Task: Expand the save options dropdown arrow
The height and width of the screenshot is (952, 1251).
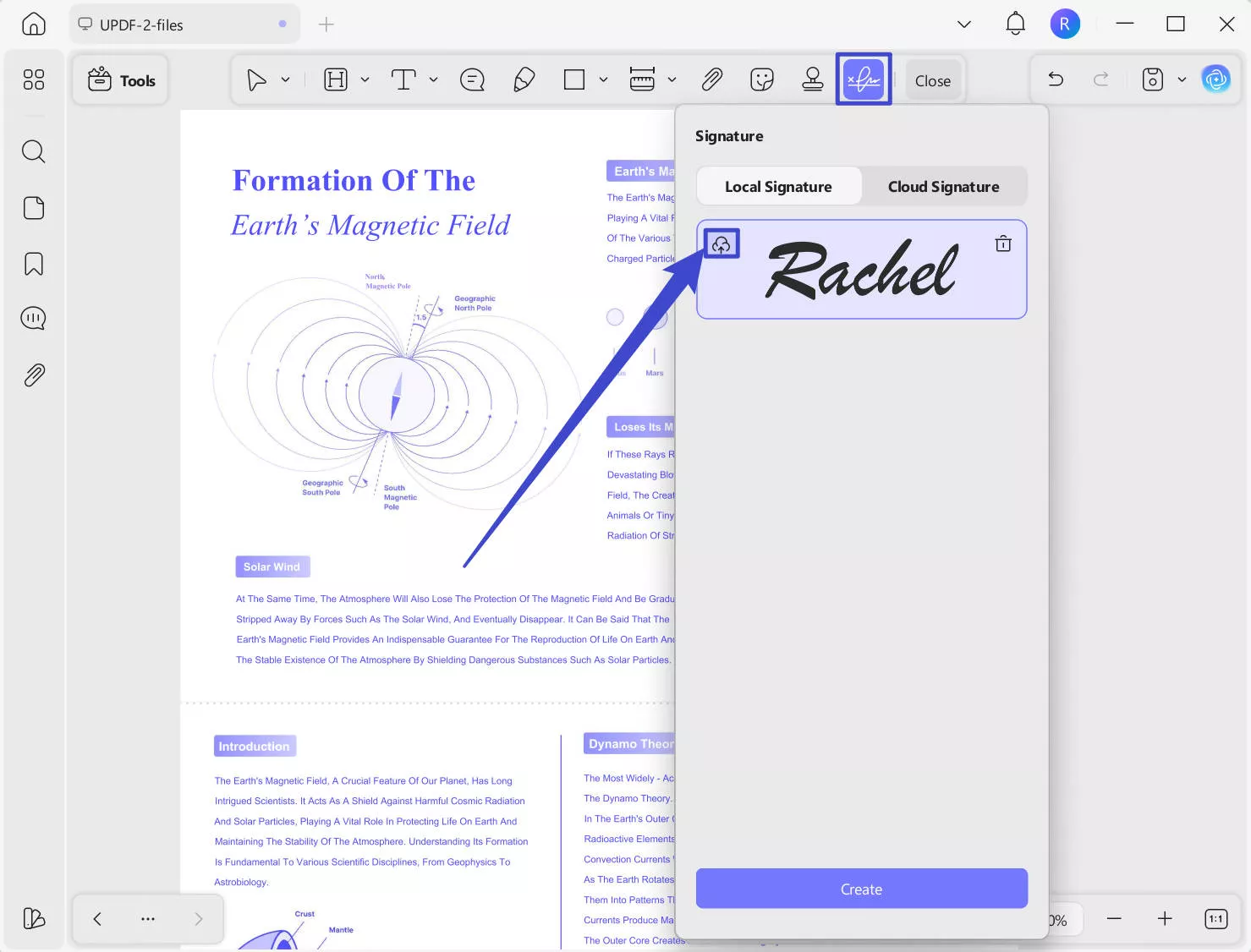Action: pyautogui.click(x=1182, y=79)
